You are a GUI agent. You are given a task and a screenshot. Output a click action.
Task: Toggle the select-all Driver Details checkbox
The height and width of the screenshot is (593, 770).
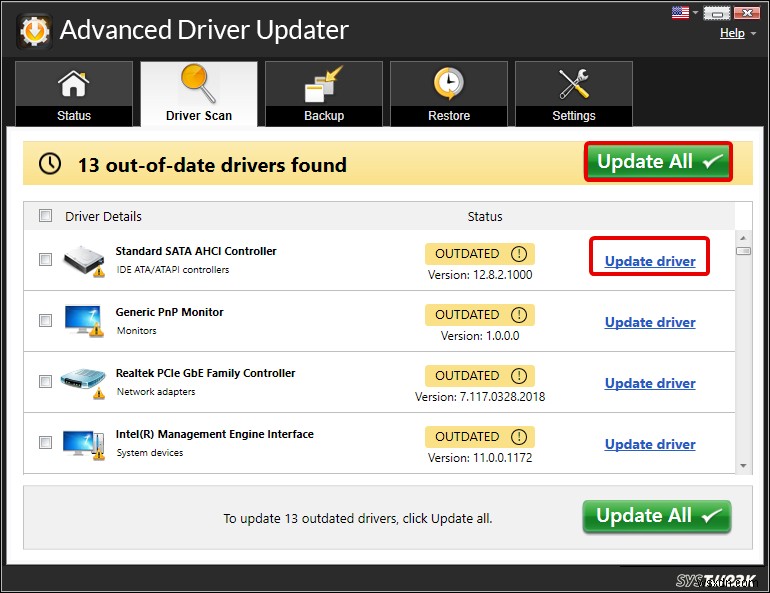click(45, 216)
